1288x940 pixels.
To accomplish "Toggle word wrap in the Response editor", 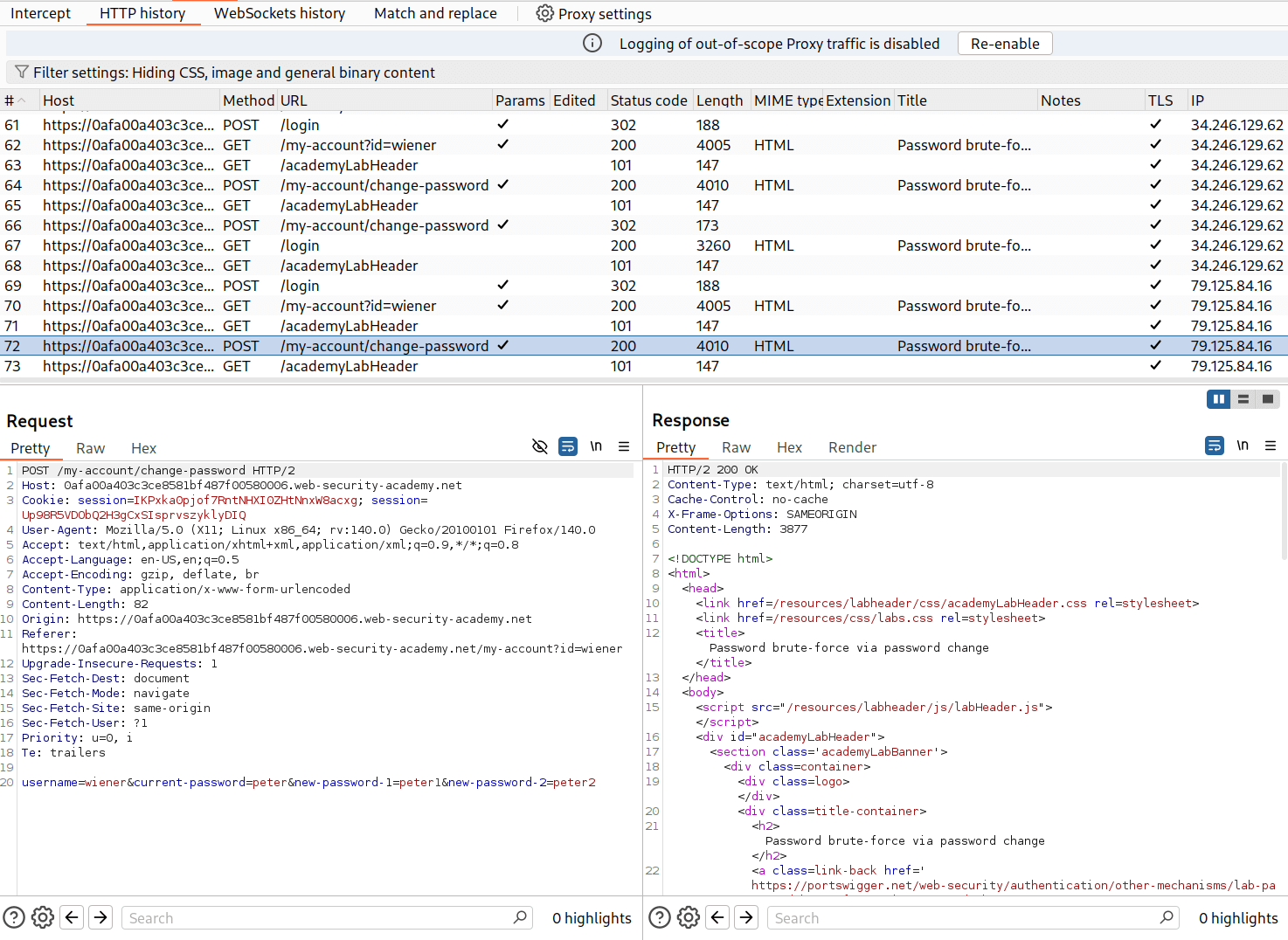I will [x=1214, y=445].
